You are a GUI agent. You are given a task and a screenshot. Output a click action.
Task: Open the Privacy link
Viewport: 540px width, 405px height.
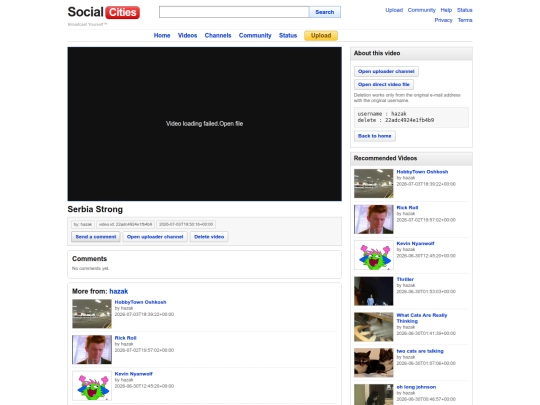(x=443, y=20)
